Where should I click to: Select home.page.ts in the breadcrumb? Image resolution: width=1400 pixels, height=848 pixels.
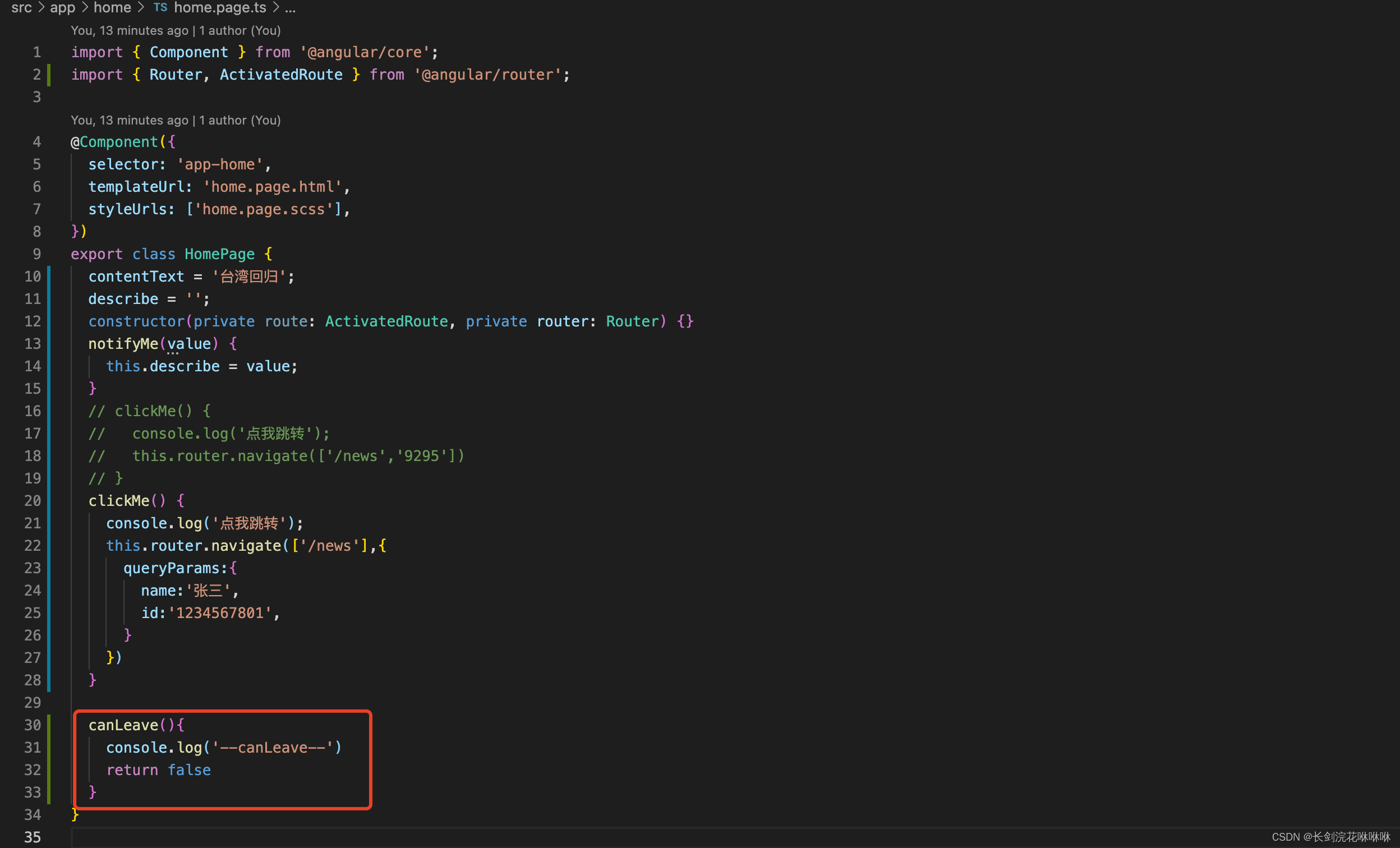[x=220, y=7]
